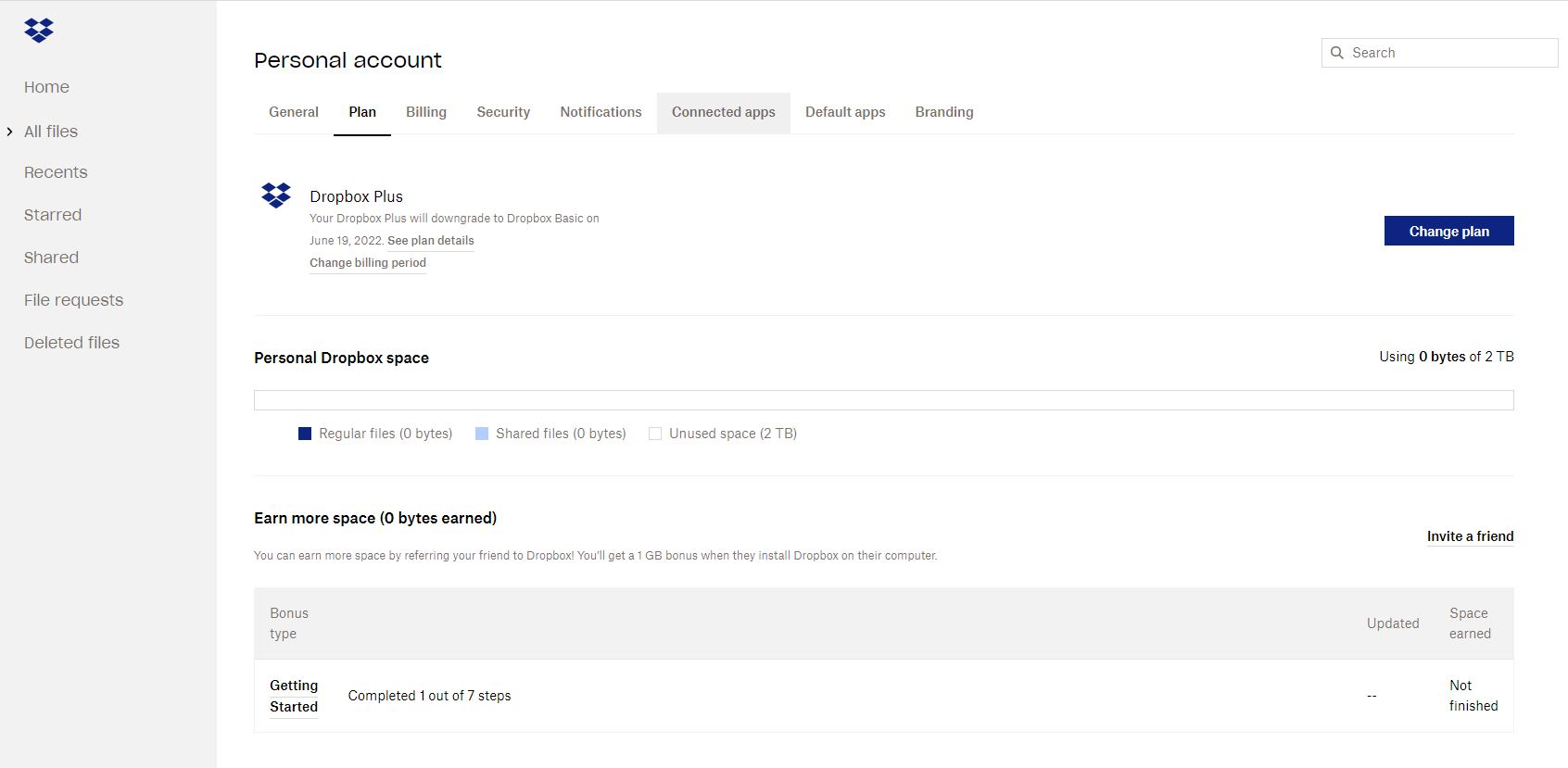This screenshot has height=768, width=1568.
Task: Click the Change plan button
Action: 1449,231
